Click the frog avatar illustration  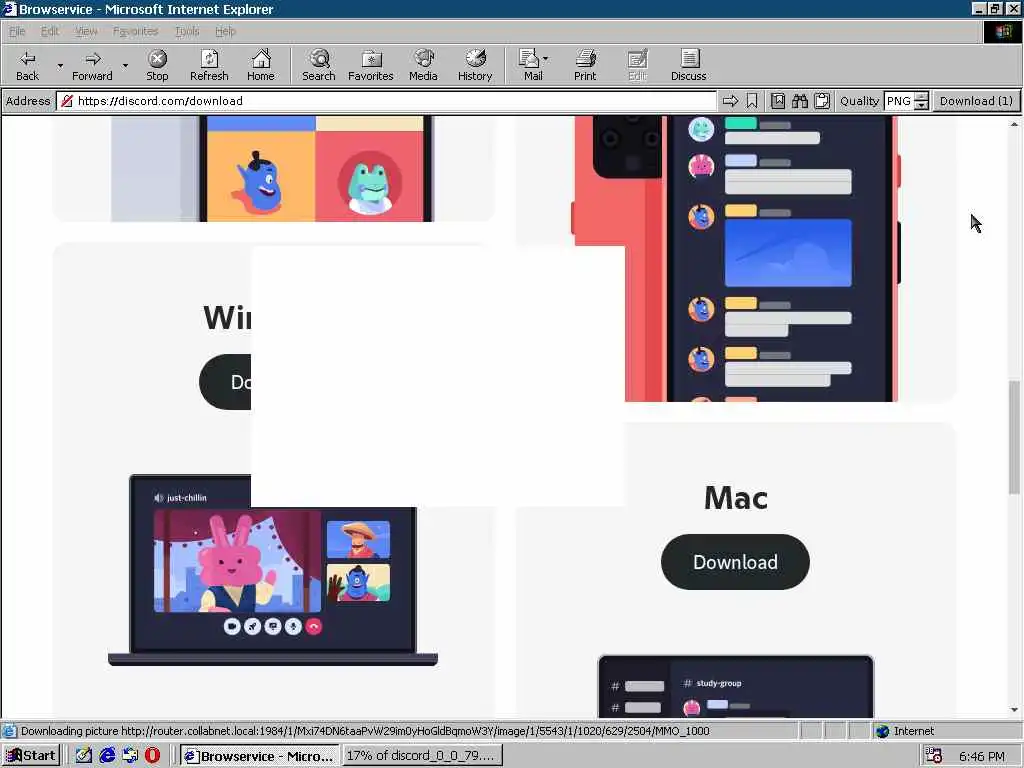370,183
